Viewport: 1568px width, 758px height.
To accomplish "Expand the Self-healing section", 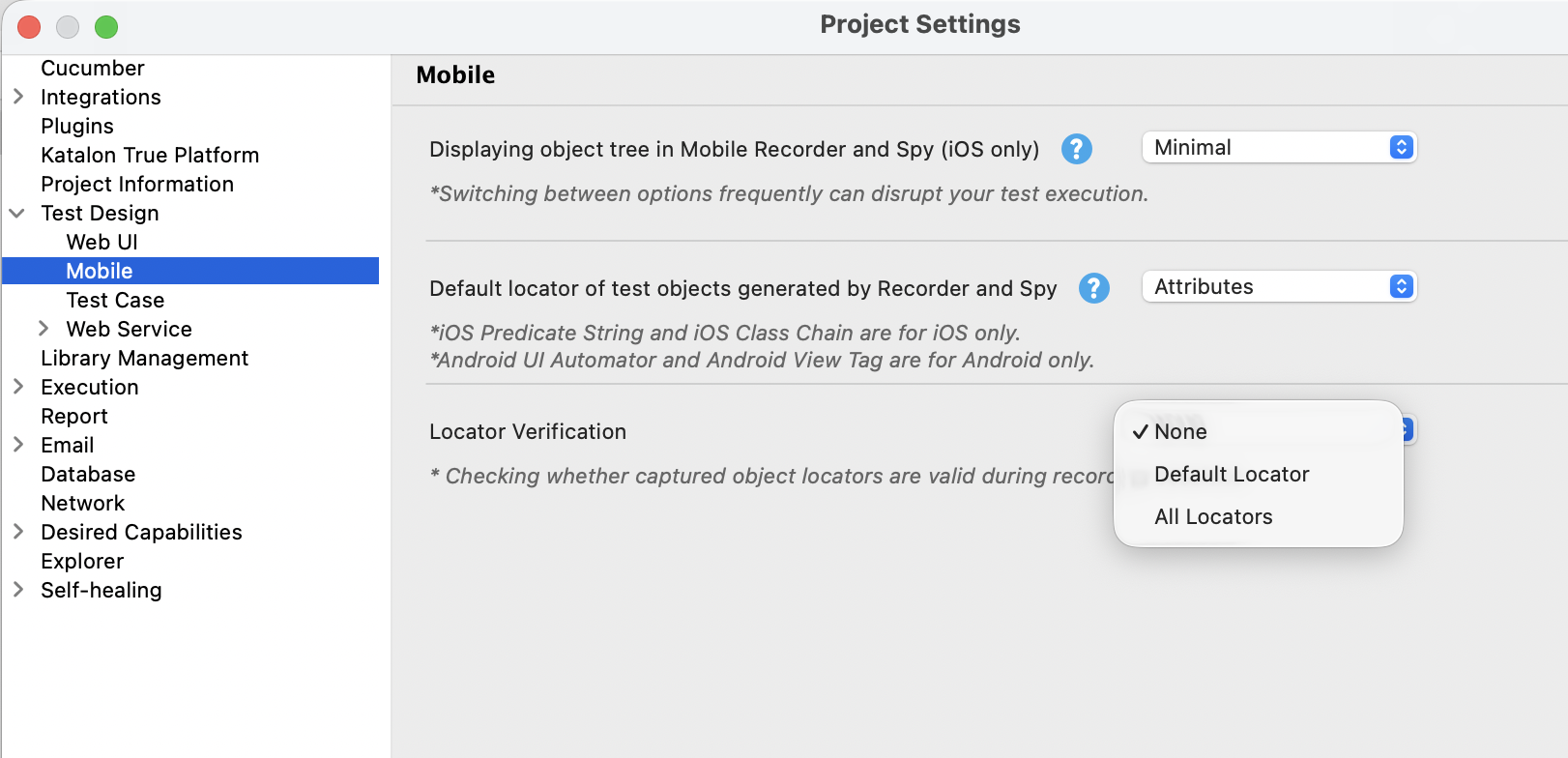I will click(16, 590).
